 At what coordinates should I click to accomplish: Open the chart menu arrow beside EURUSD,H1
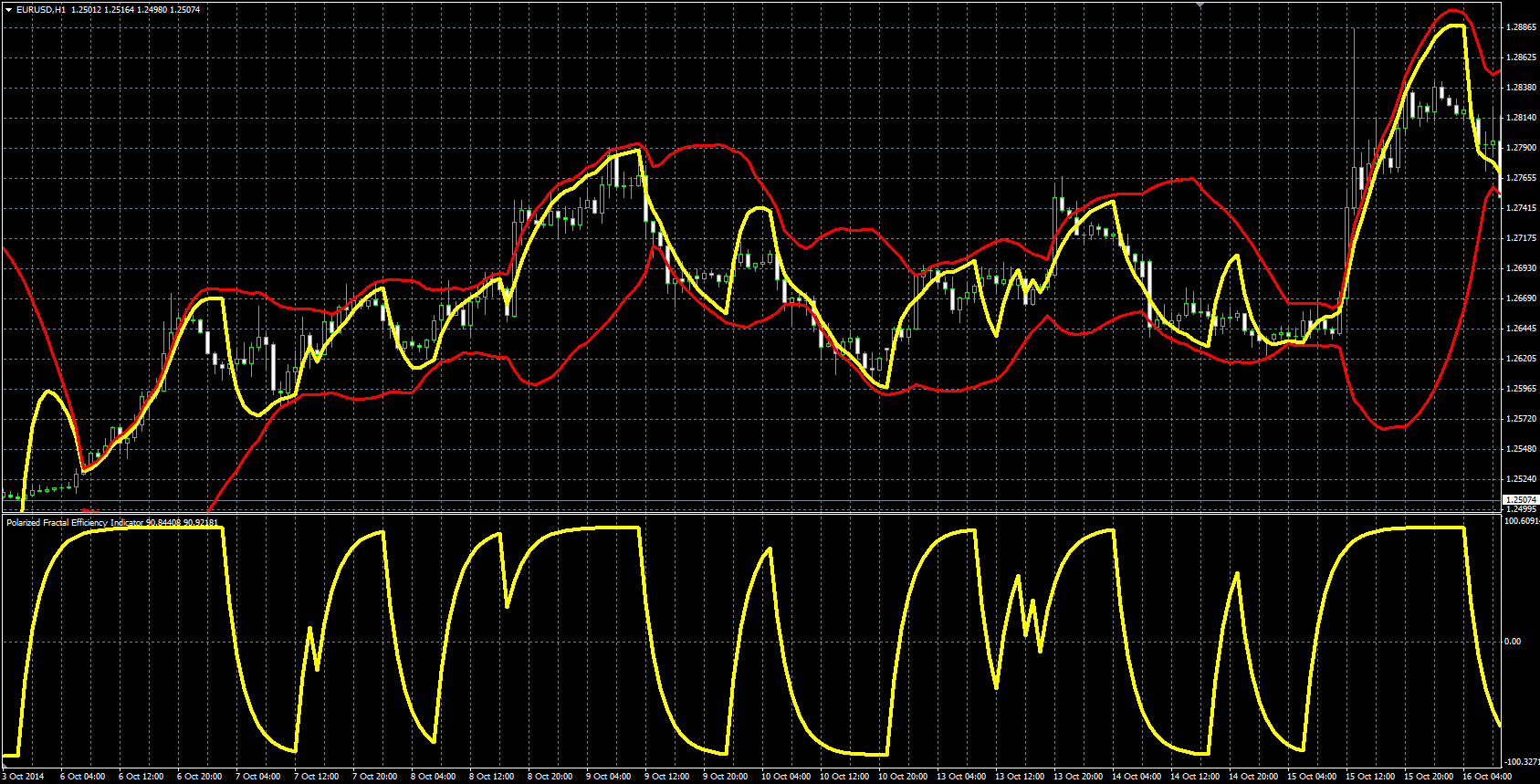coord(8,9)
